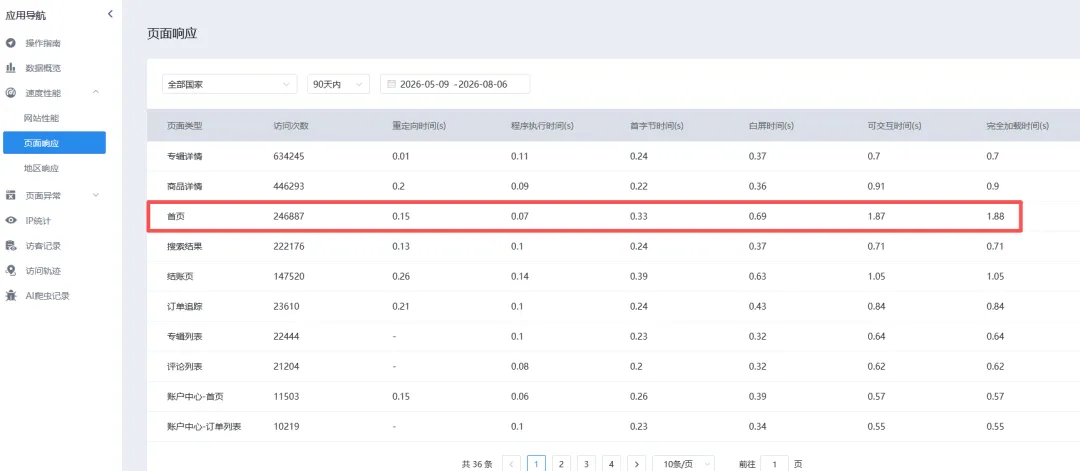Click the bar chart icon beside 数据概览
Screen dimensions: 1080x471
[x=10, y=68]
